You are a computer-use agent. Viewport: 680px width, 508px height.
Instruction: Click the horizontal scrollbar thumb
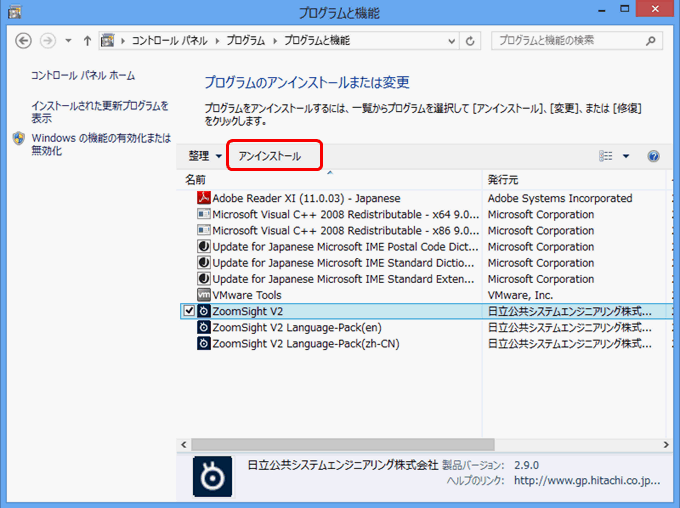pyautogui.click(x=343, y=445)
